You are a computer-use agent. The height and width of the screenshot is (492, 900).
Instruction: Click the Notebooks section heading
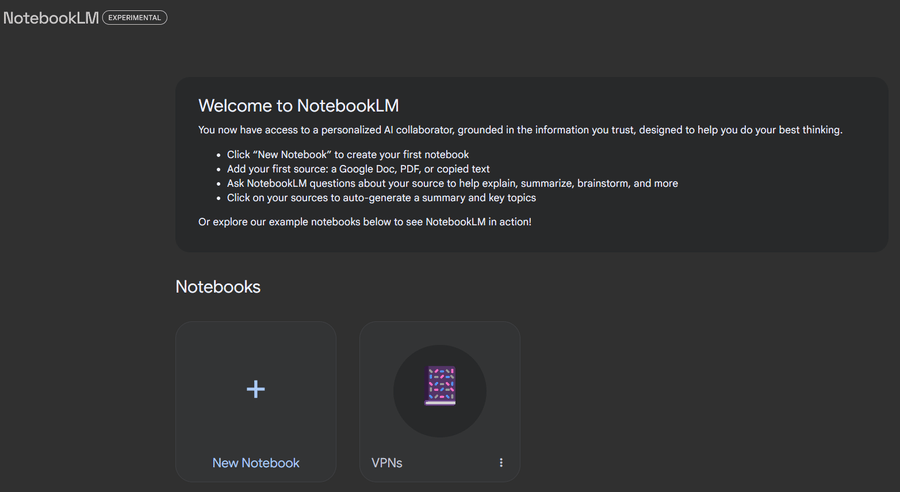coord(218,287)
